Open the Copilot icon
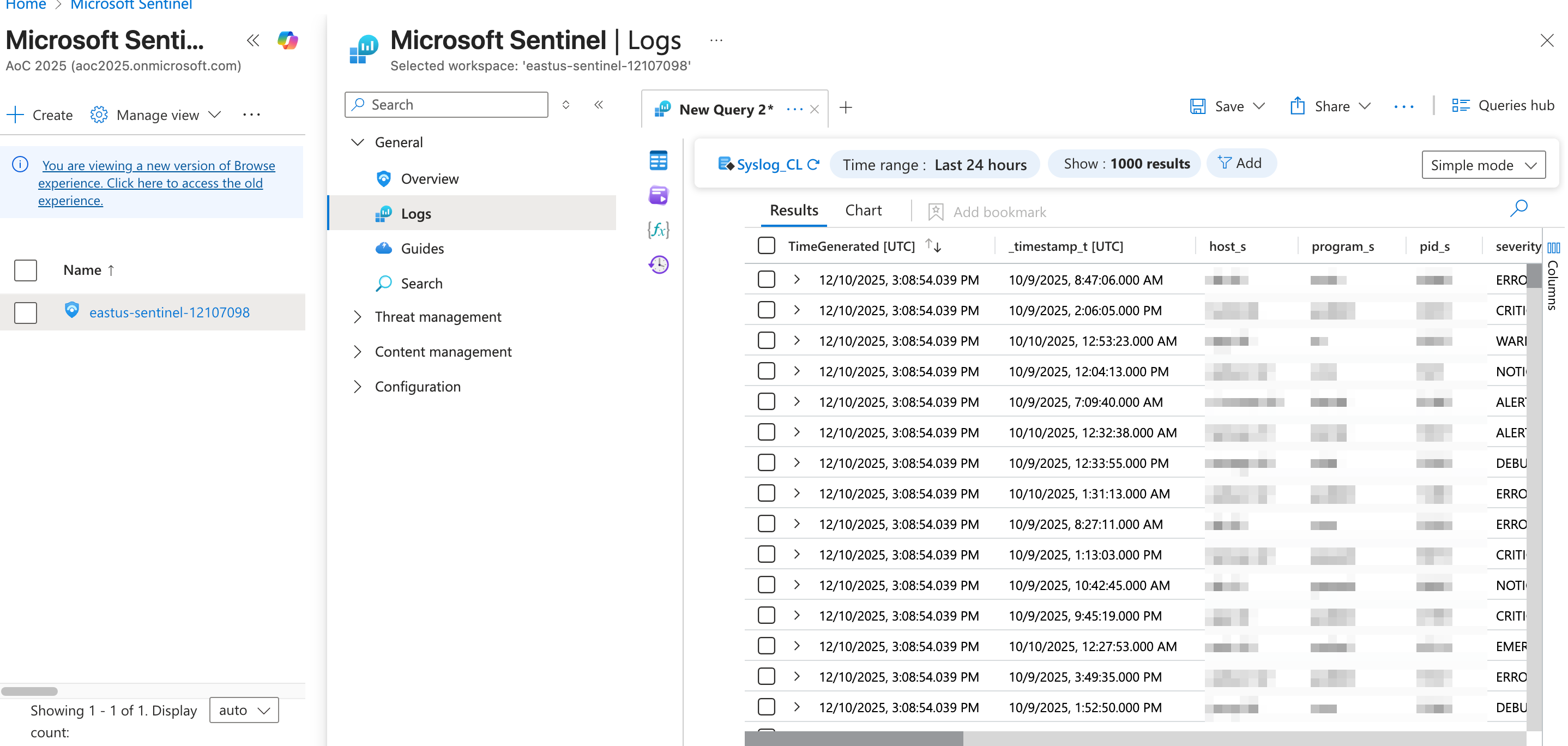This screenshot has width=1568, height=746. click(287, 41)
